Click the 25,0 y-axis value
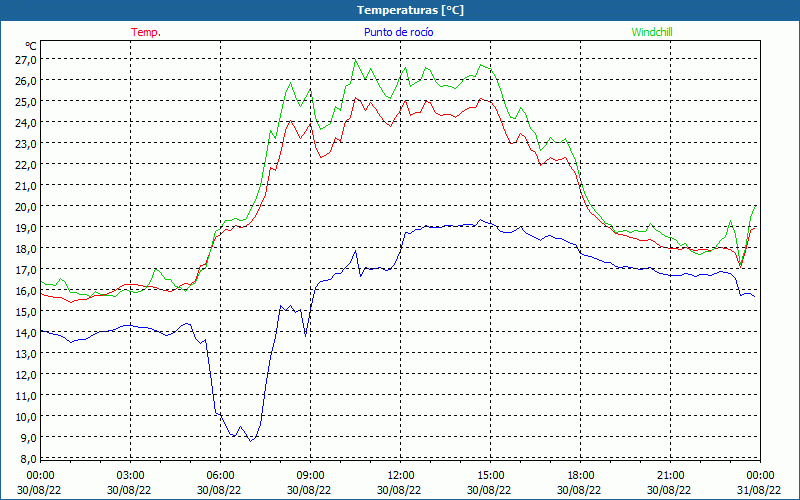The width and height of the screenshot is (800, 500). 26,102
